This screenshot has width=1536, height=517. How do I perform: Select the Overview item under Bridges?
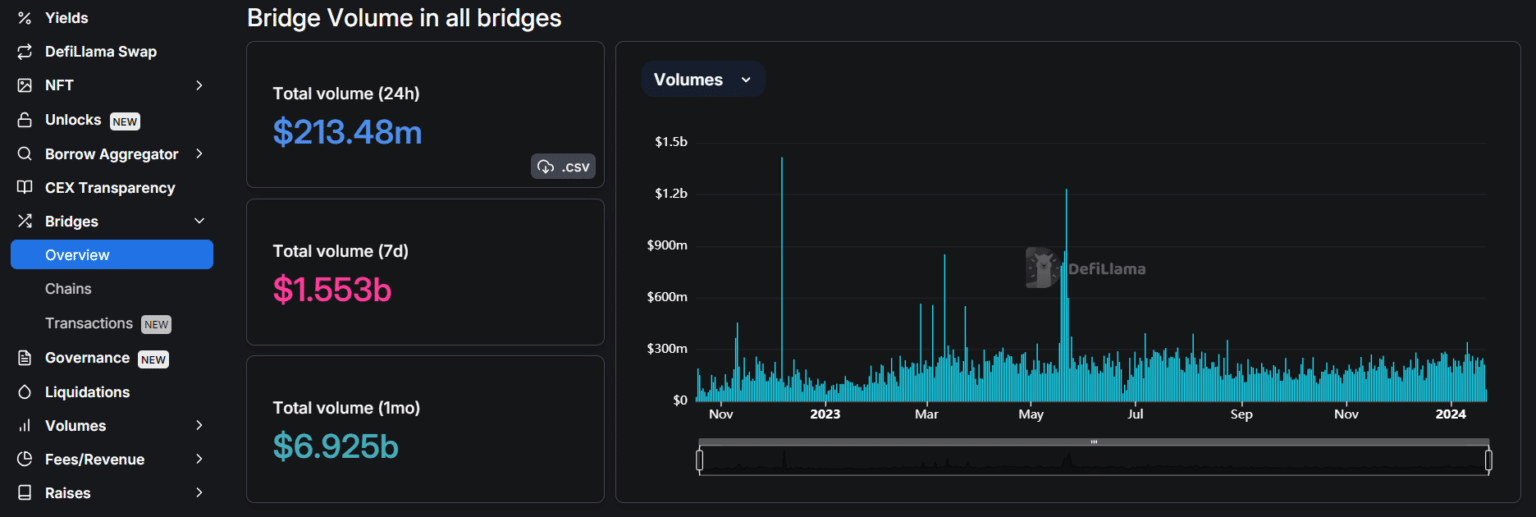pyautogui.click(x=112, y=255)
